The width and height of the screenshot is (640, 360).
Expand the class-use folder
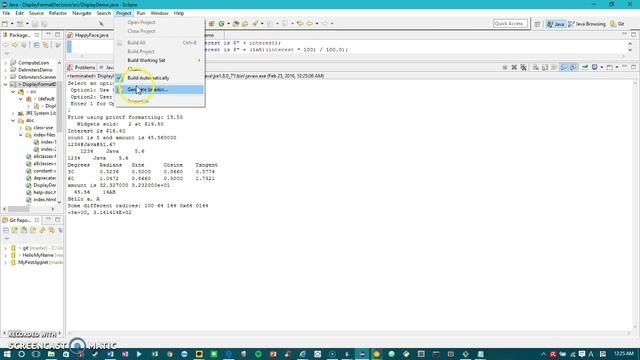21,128
